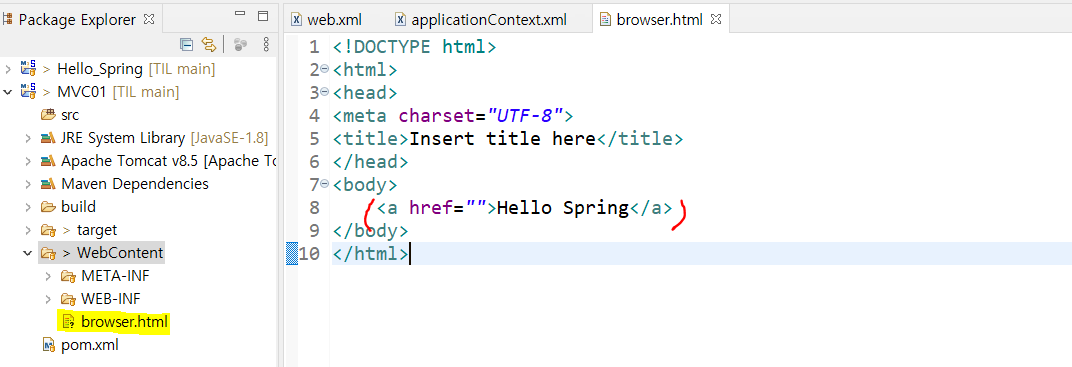Select the WebContent folder label
Image resolution: width=1072 pixels, height=367 pixels.
120,253
